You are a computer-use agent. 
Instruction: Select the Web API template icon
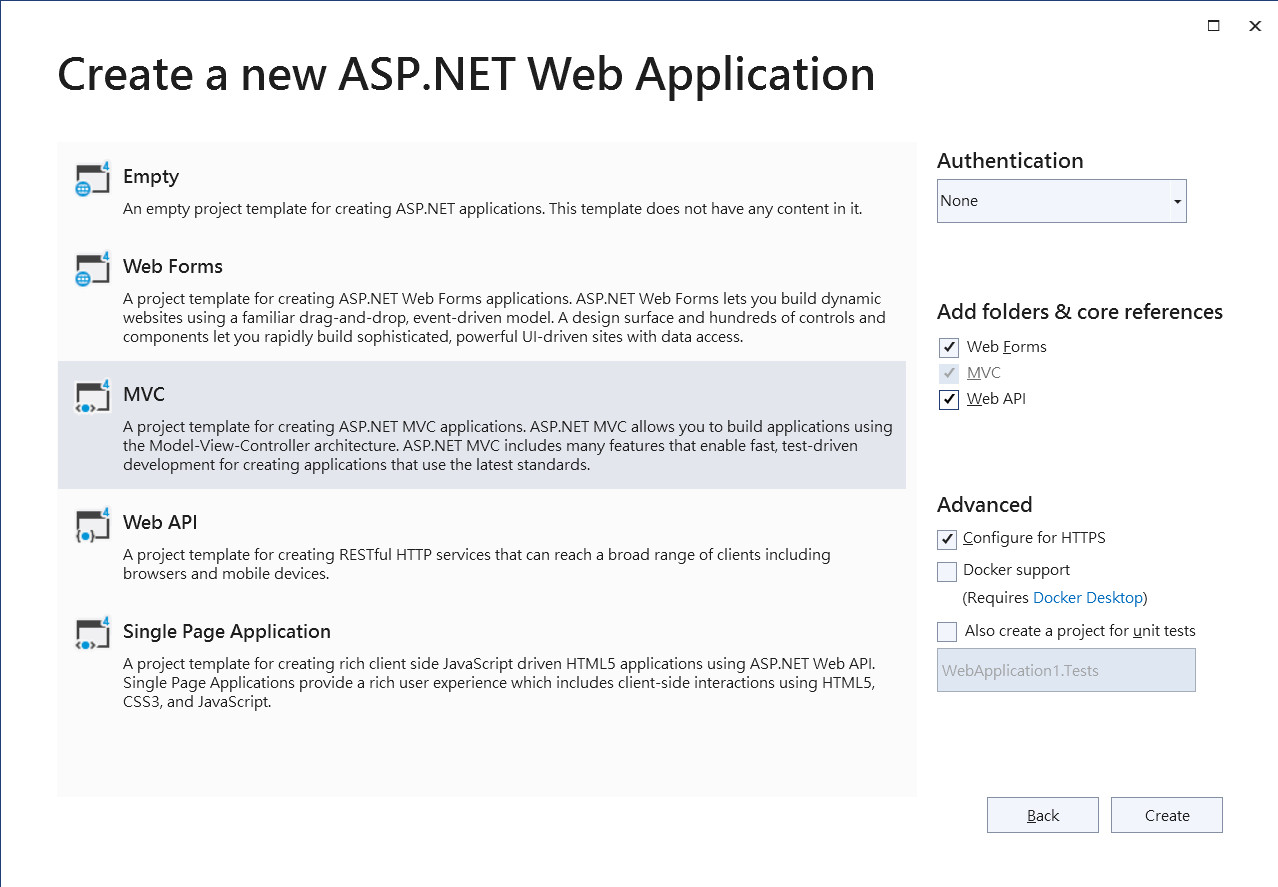(x=92, y=525)
